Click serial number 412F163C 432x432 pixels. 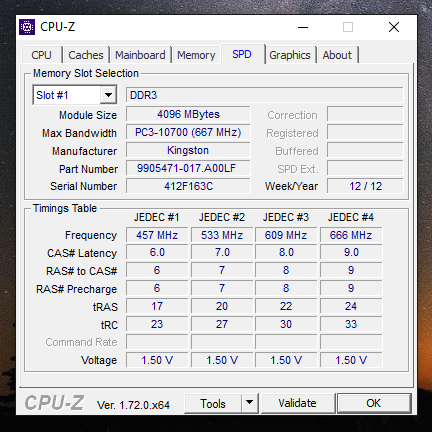[188, 186]
